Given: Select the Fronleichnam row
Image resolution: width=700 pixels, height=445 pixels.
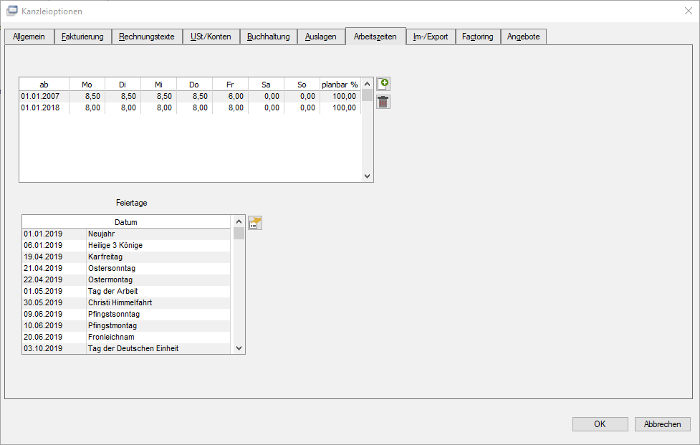Looking at the screenshot, I should click(126, 337).
